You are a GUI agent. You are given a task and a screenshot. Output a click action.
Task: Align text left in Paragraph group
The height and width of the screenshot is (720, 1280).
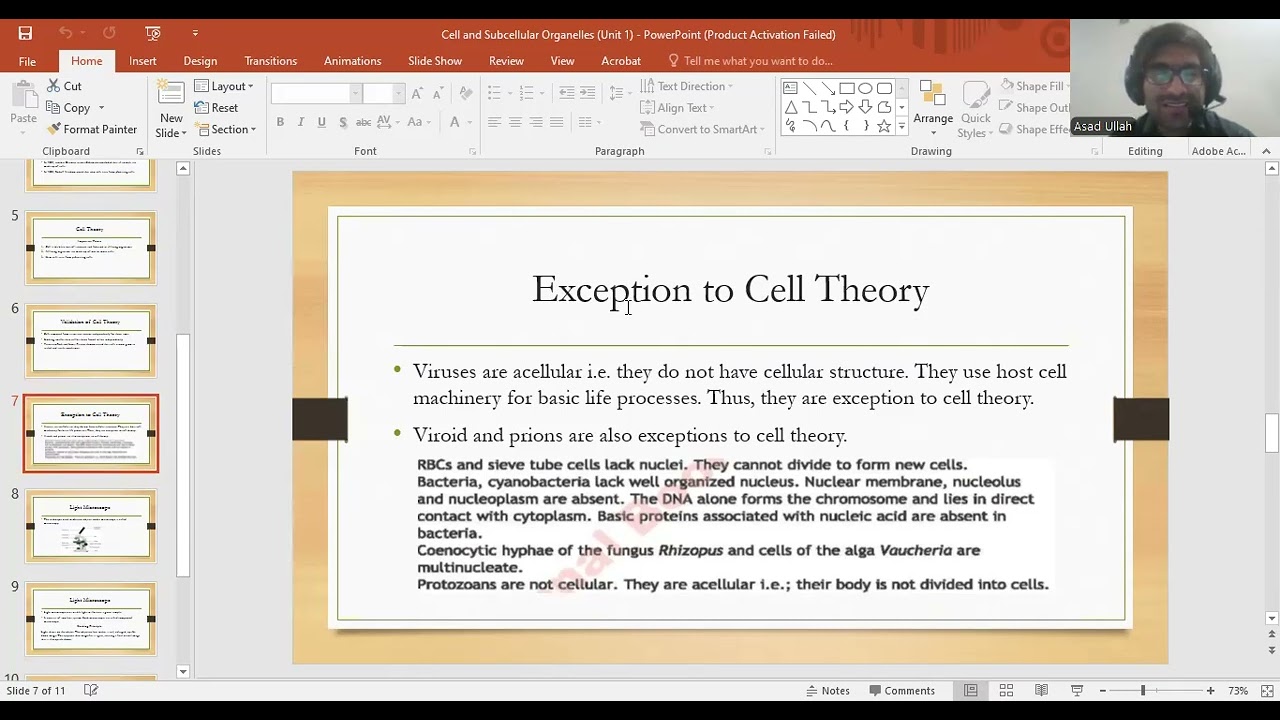494,122
